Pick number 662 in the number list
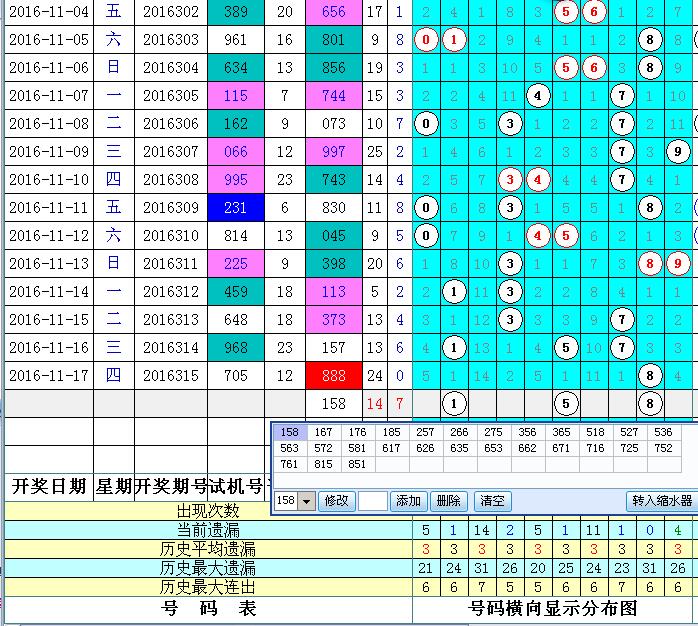698x626 pixels. 527,449
